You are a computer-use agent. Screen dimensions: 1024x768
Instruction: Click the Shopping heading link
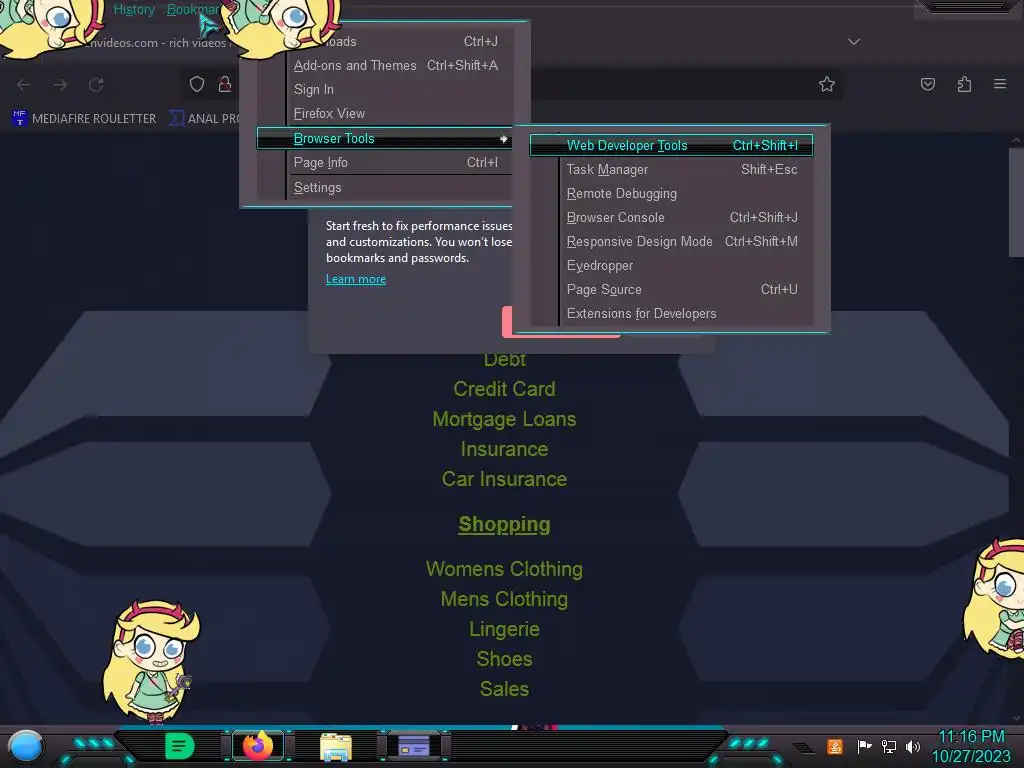click(x=504, y=524)
